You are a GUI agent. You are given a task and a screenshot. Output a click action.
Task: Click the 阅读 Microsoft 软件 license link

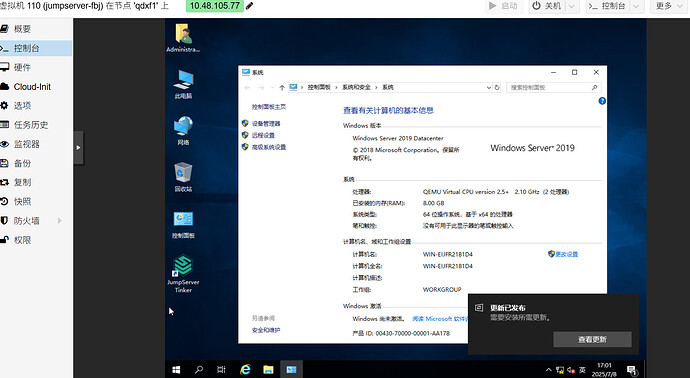point(440,319)
